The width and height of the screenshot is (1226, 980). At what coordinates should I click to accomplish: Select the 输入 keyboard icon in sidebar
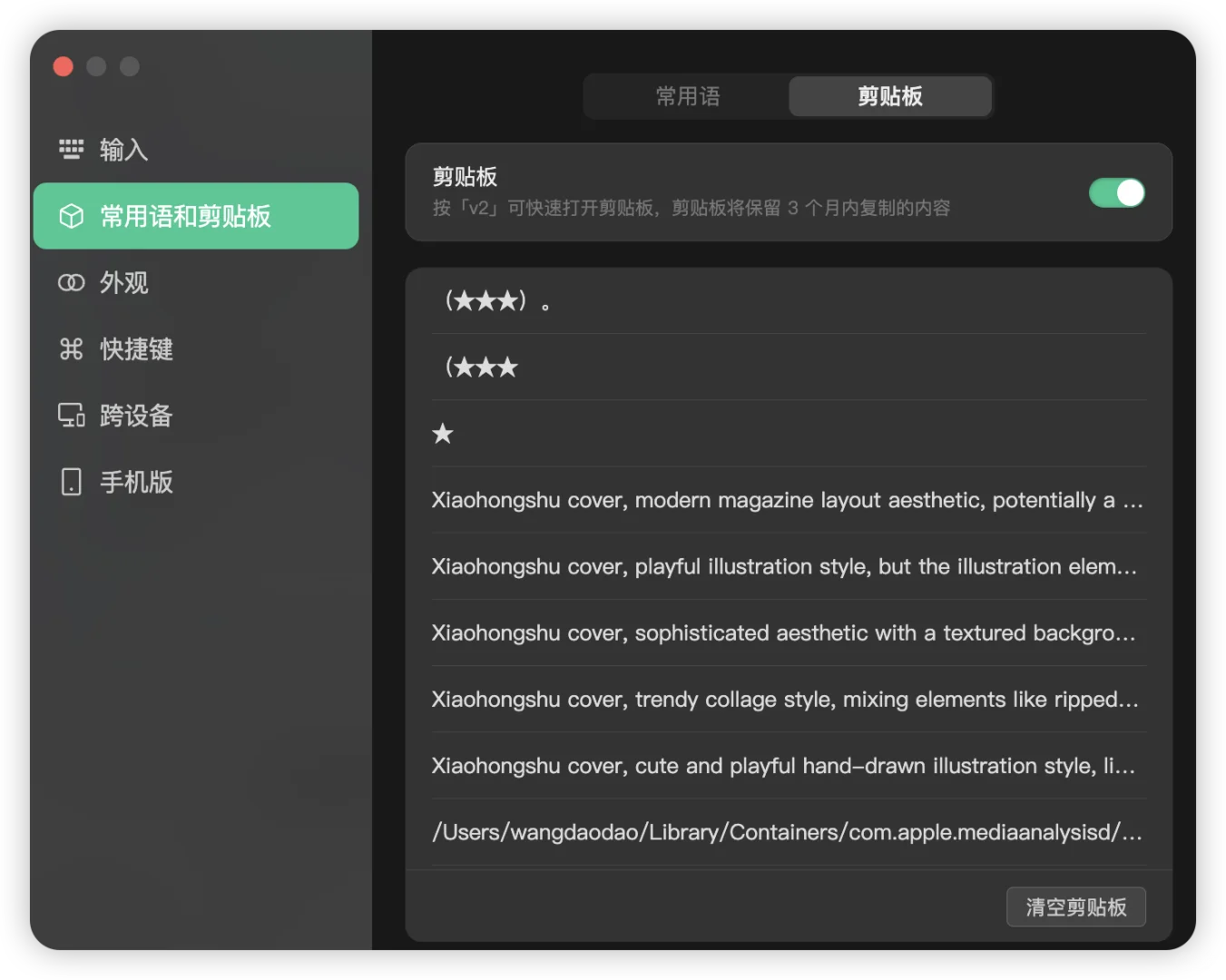click(71, 149)
